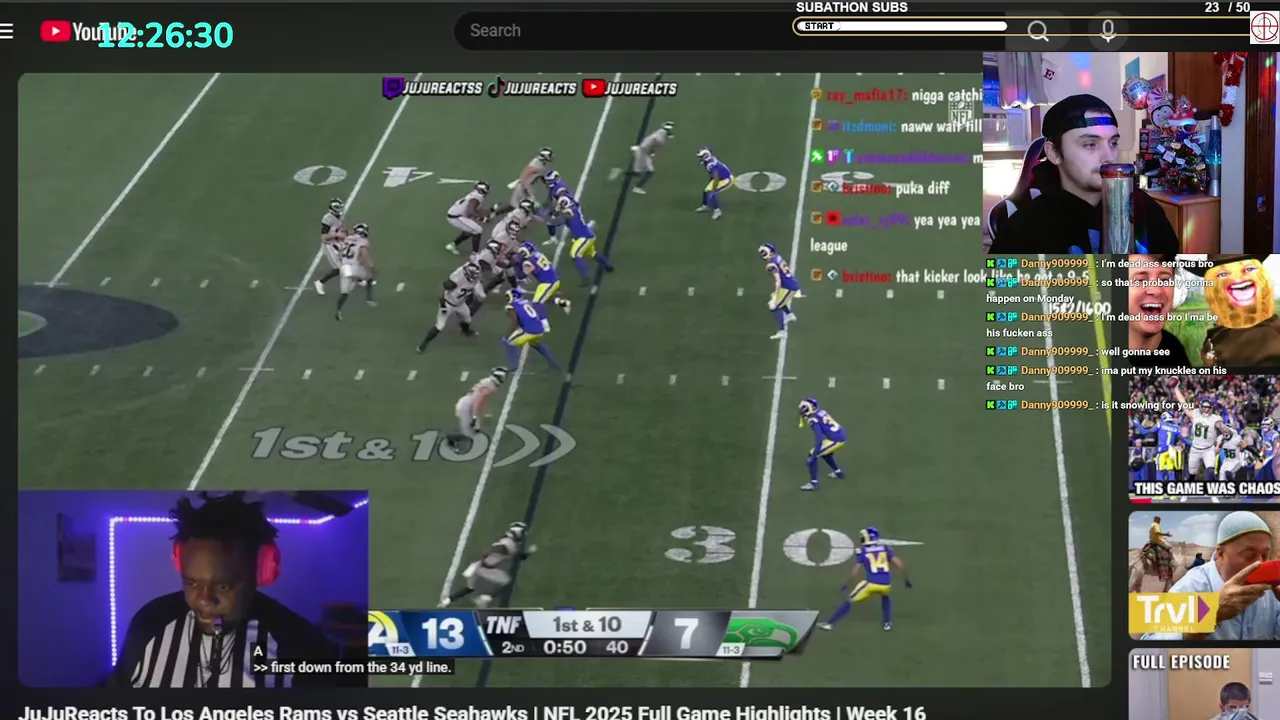
Task: Click the JuJu reactor facecam overlay
Action: click(193, 588)
